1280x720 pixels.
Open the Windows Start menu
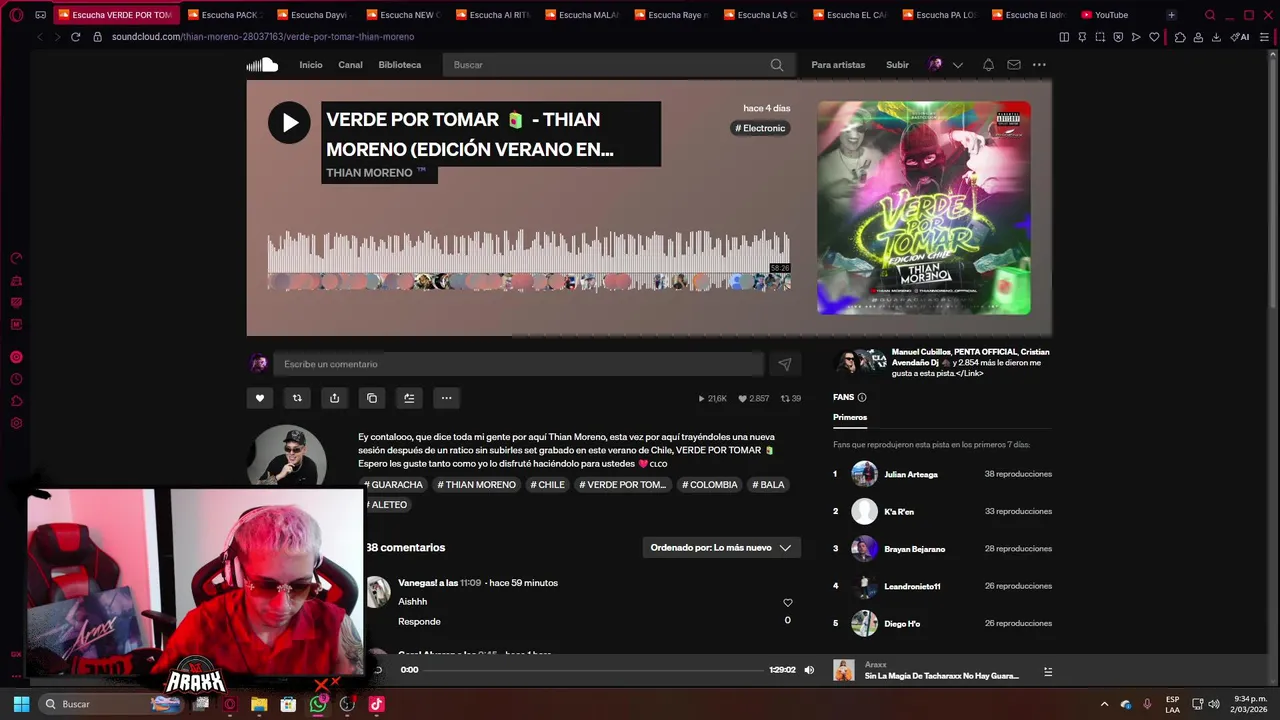click(21, 704)
